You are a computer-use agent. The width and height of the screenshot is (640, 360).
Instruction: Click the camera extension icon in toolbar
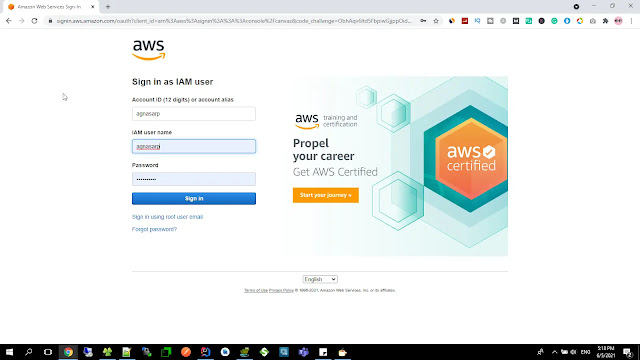pyautogui.click(x=593, y=21)
